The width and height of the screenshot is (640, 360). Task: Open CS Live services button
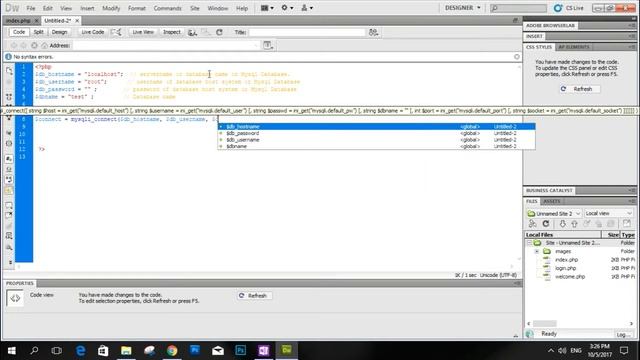(x=569, y=8)
